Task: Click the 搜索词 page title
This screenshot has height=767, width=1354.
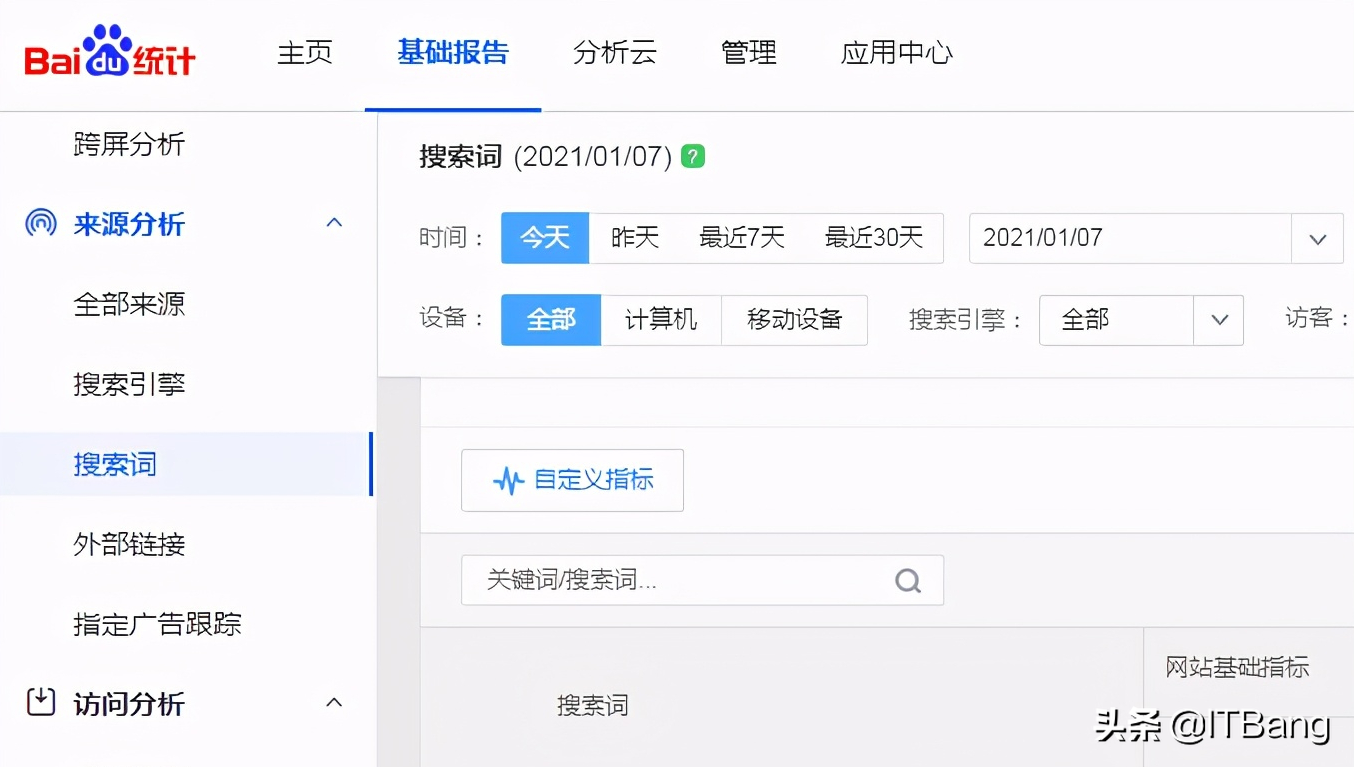Action: pos(460,157)
